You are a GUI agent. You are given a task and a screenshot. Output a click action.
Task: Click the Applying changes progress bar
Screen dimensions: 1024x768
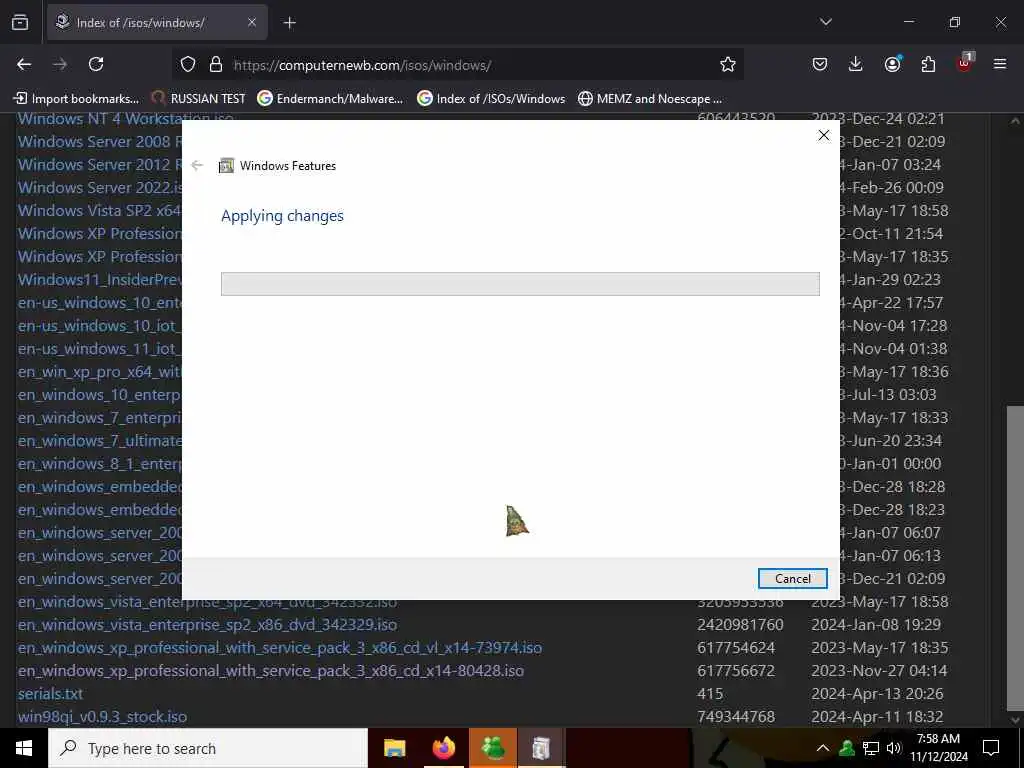(520, 284)
